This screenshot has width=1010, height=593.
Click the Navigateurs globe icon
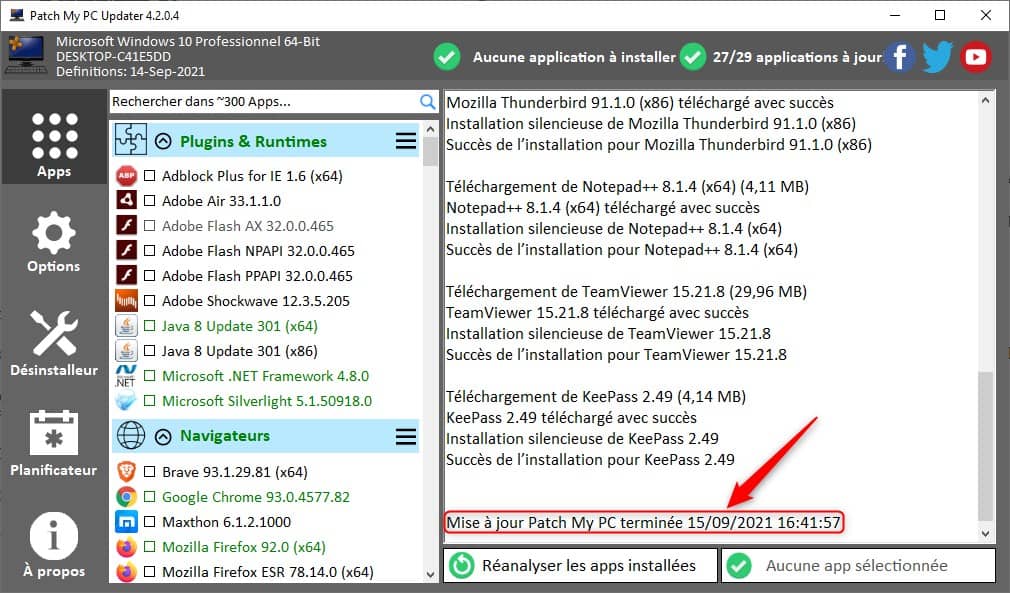(x=130, y=436)
